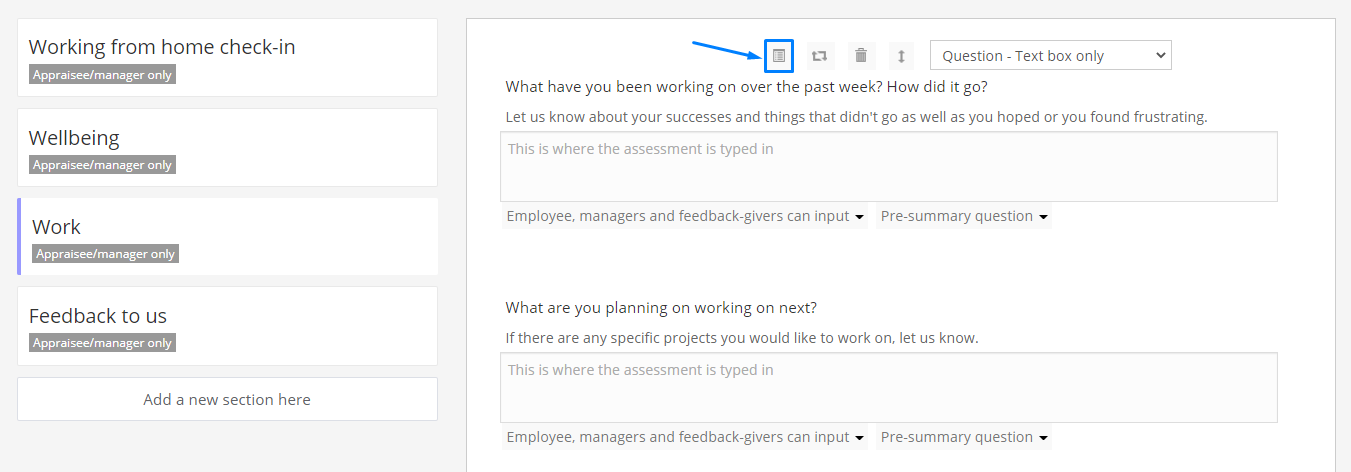Expand first 'Employee, managers and feedback-givers can input' dropdown
This screenshot has width=1351, height=472.
(x=685, y=216)
